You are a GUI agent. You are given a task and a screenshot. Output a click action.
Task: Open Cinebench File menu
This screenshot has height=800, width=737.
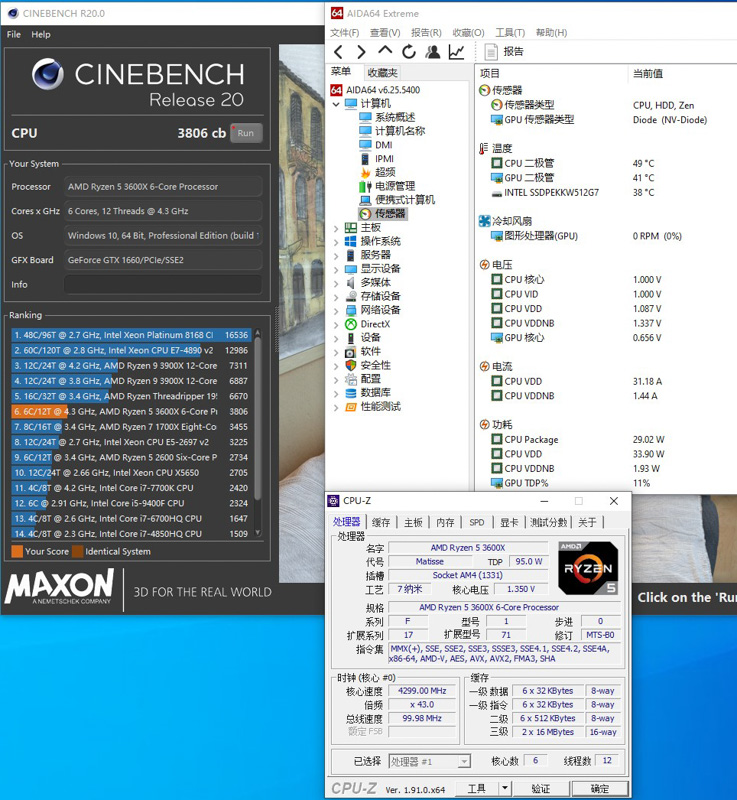(14, 34)
